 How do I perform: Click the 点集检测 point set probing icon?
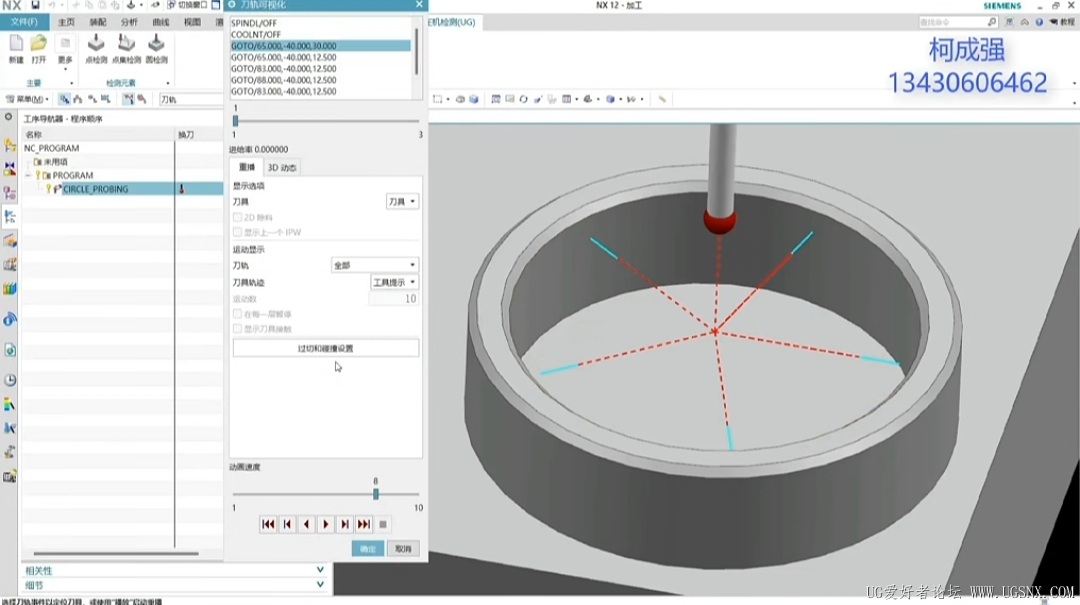pyautogui.click(x=126, y=45)
